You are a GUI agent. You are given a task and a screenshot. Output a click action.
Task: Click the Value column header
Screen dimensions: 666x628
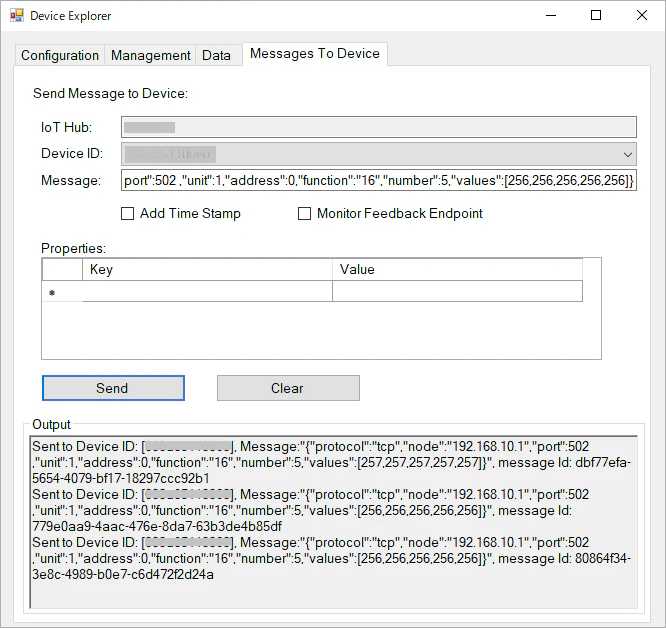(457, 270)
